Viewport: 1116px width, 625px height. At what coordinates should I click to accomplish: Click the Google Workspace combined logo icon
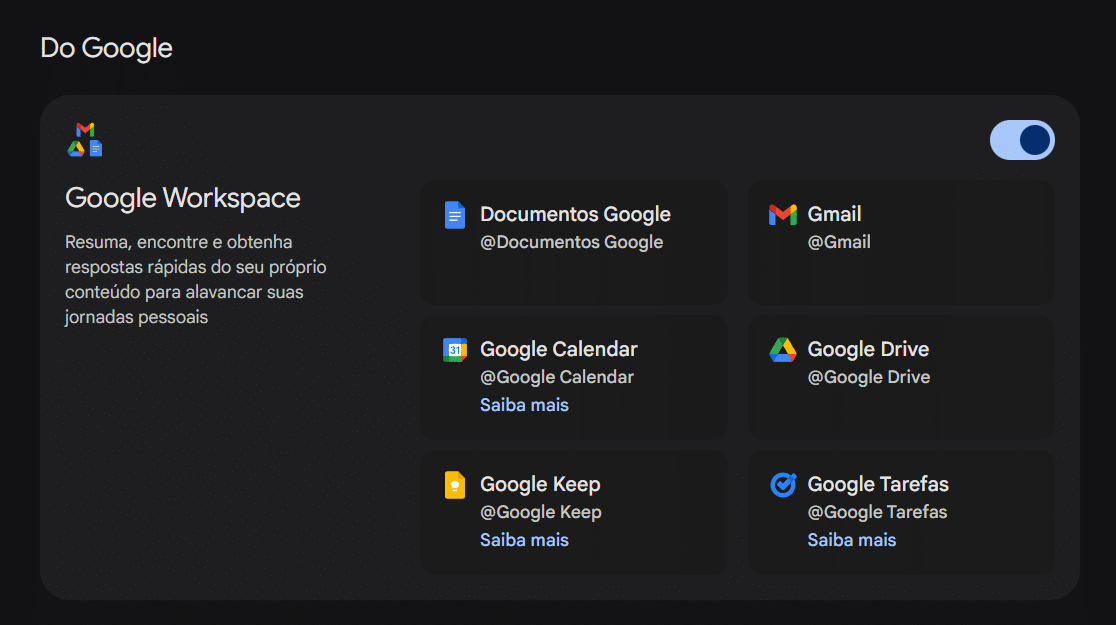click(x=85, y=140)
